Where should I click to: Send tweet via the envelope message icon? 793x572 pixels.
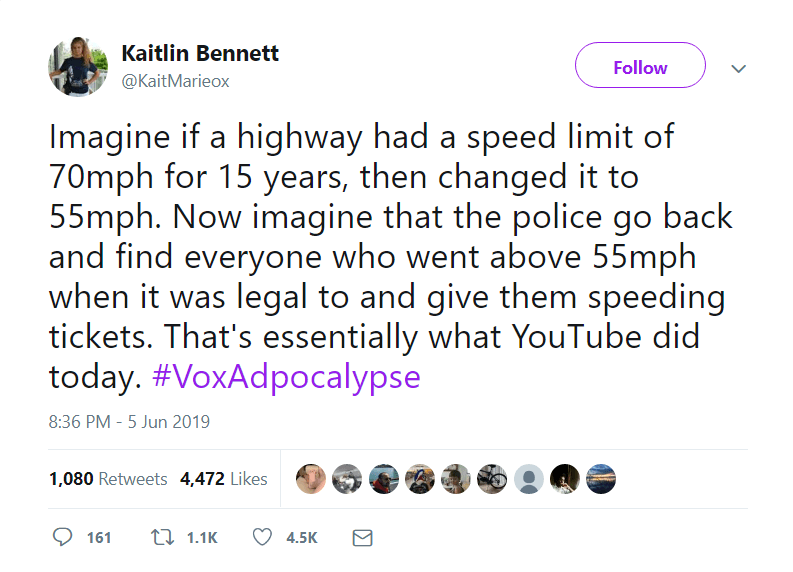tap(363, 538)
